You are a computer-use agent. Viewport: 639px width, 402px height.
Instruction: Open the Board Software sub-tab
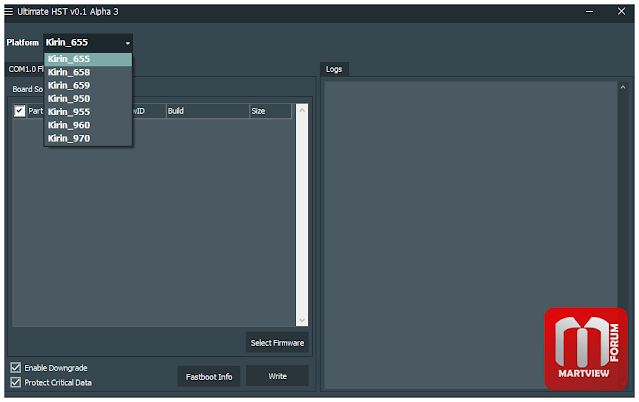(27, 89)
